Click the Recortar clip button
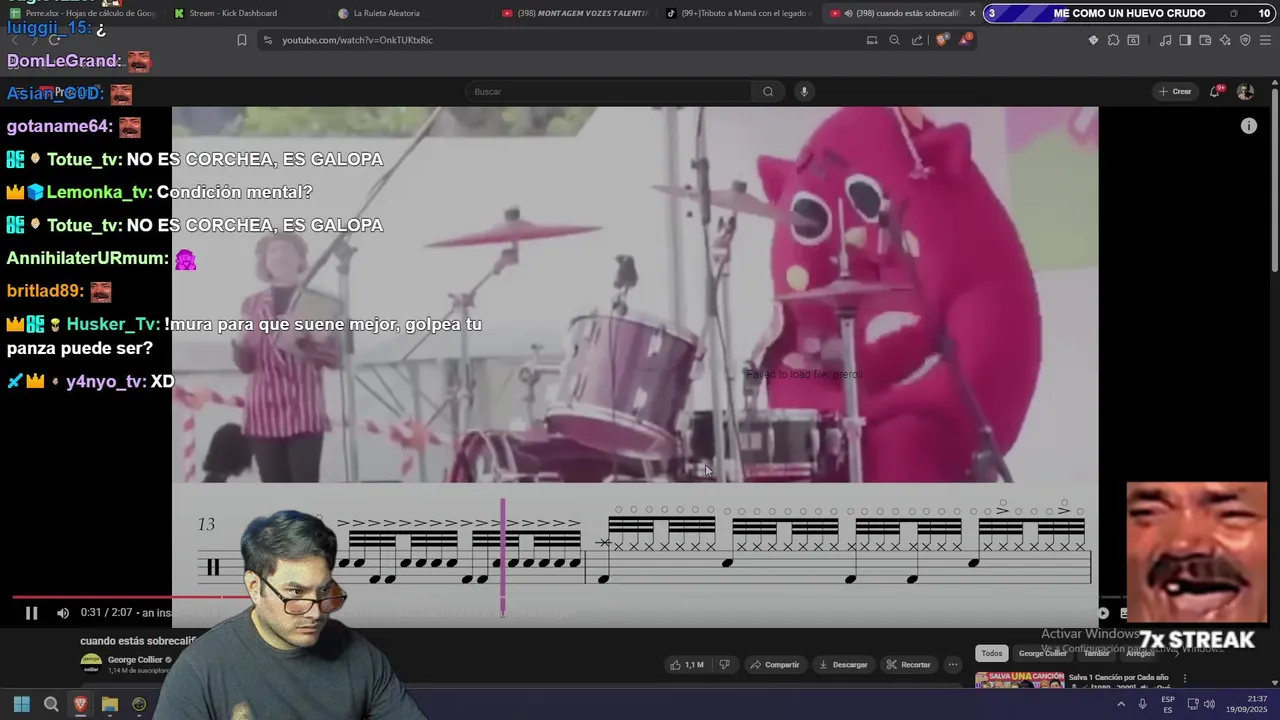This screenshot has height=720, width=1280. 908,665
